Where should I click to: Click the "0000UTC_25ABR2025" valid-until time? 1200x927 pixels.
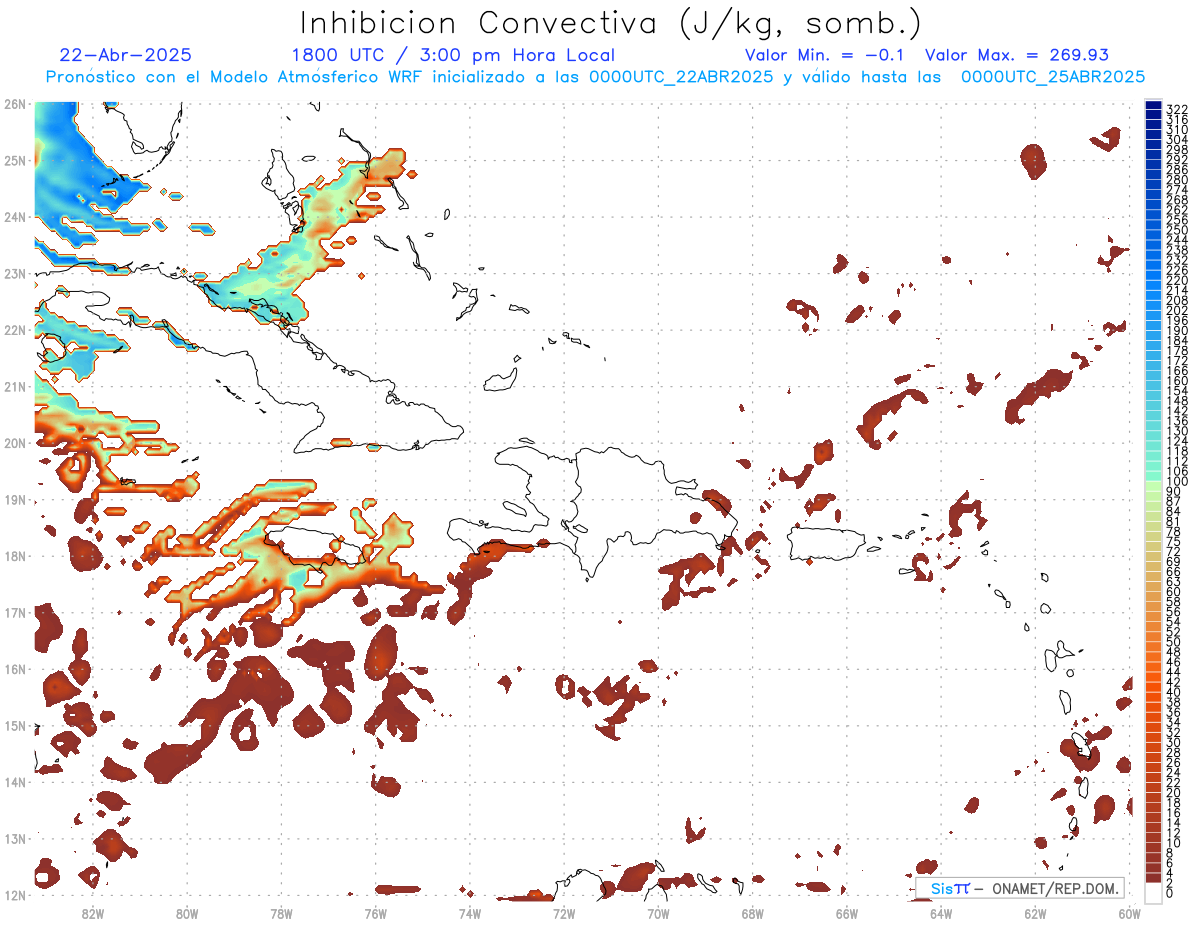coord(1052,77)
